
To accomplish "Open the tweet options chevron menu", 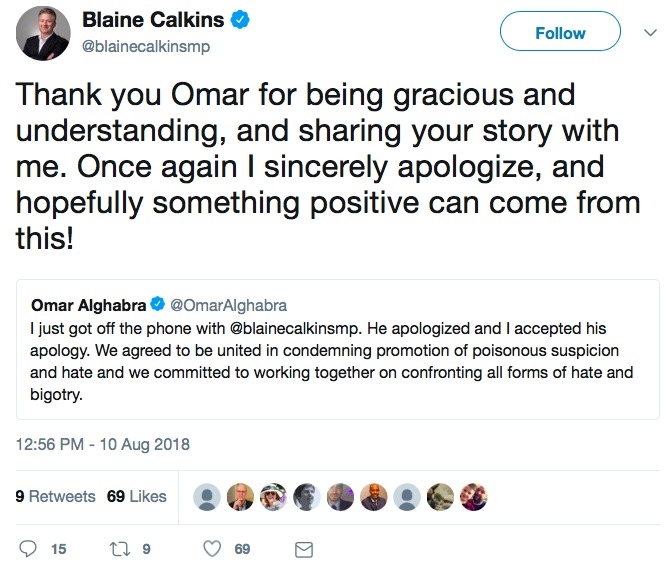I will tap(650, 33).
